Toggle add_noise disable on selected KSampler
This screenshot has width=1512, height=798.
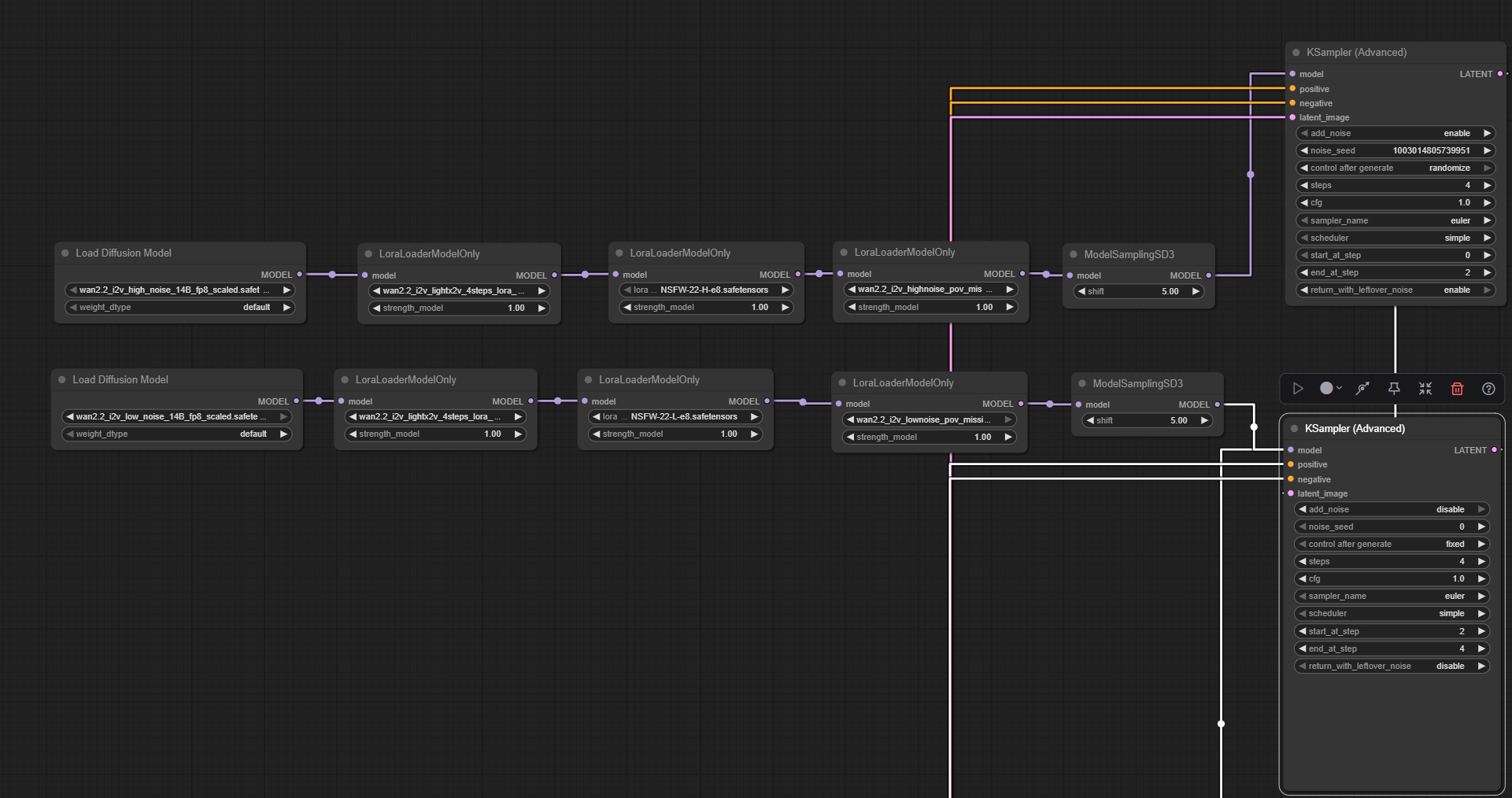(x=1392, y=509)
